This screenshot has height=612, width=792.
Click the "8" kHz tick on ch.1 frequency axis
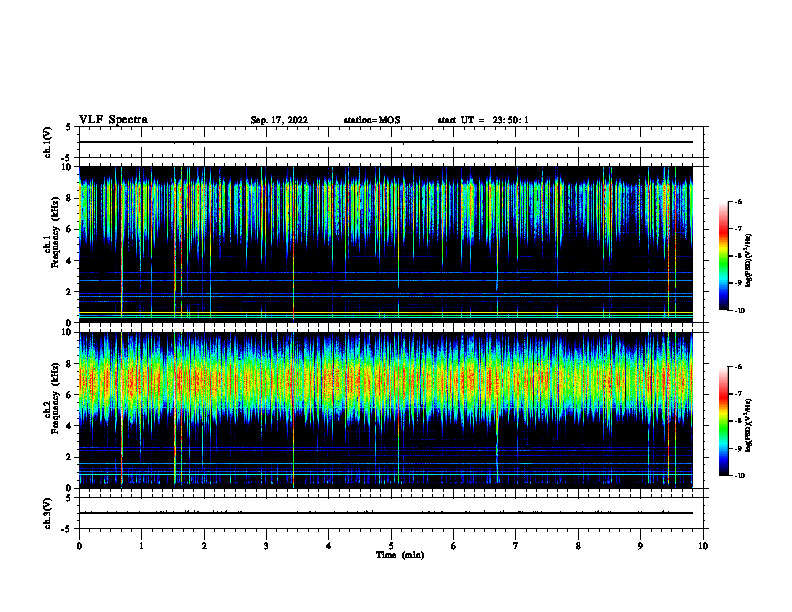point(70,198)
